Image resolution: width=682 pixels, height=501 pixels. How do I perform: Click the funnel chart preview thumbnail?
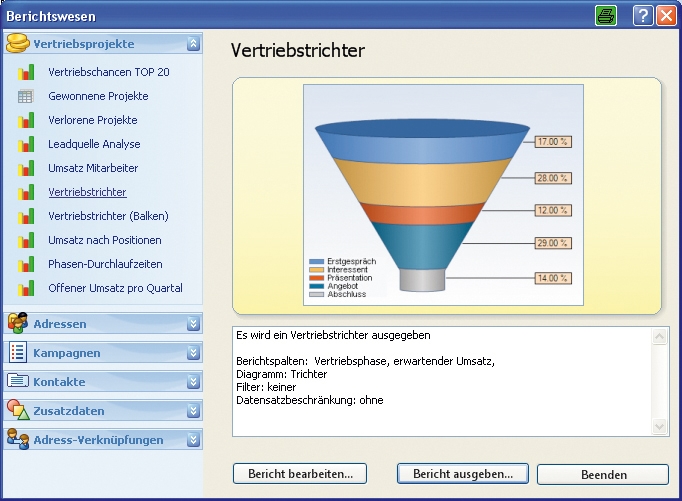(443, 195)
